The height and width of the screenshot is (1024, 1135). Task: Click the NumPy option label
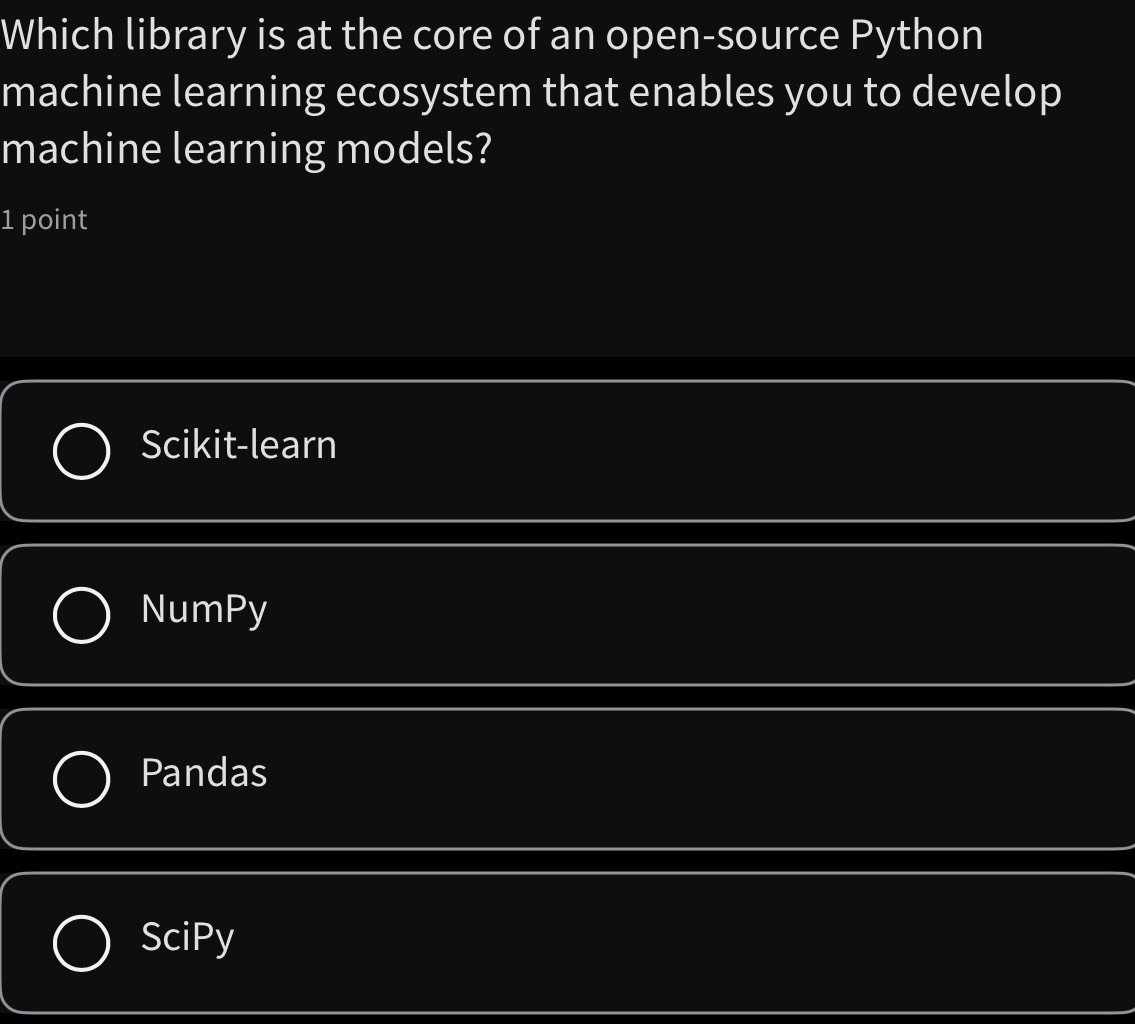(203, 609)
